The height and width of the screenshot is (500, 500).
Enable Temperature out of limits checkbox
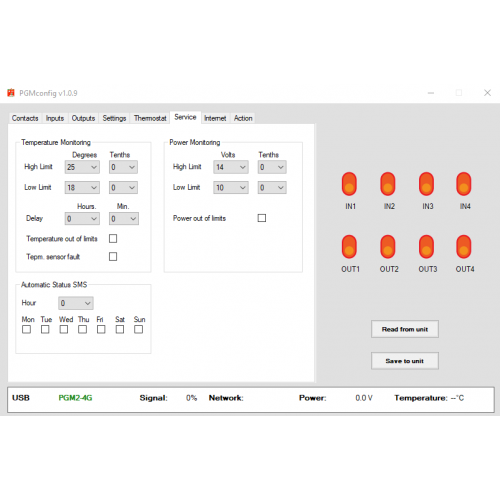point(113,238)
